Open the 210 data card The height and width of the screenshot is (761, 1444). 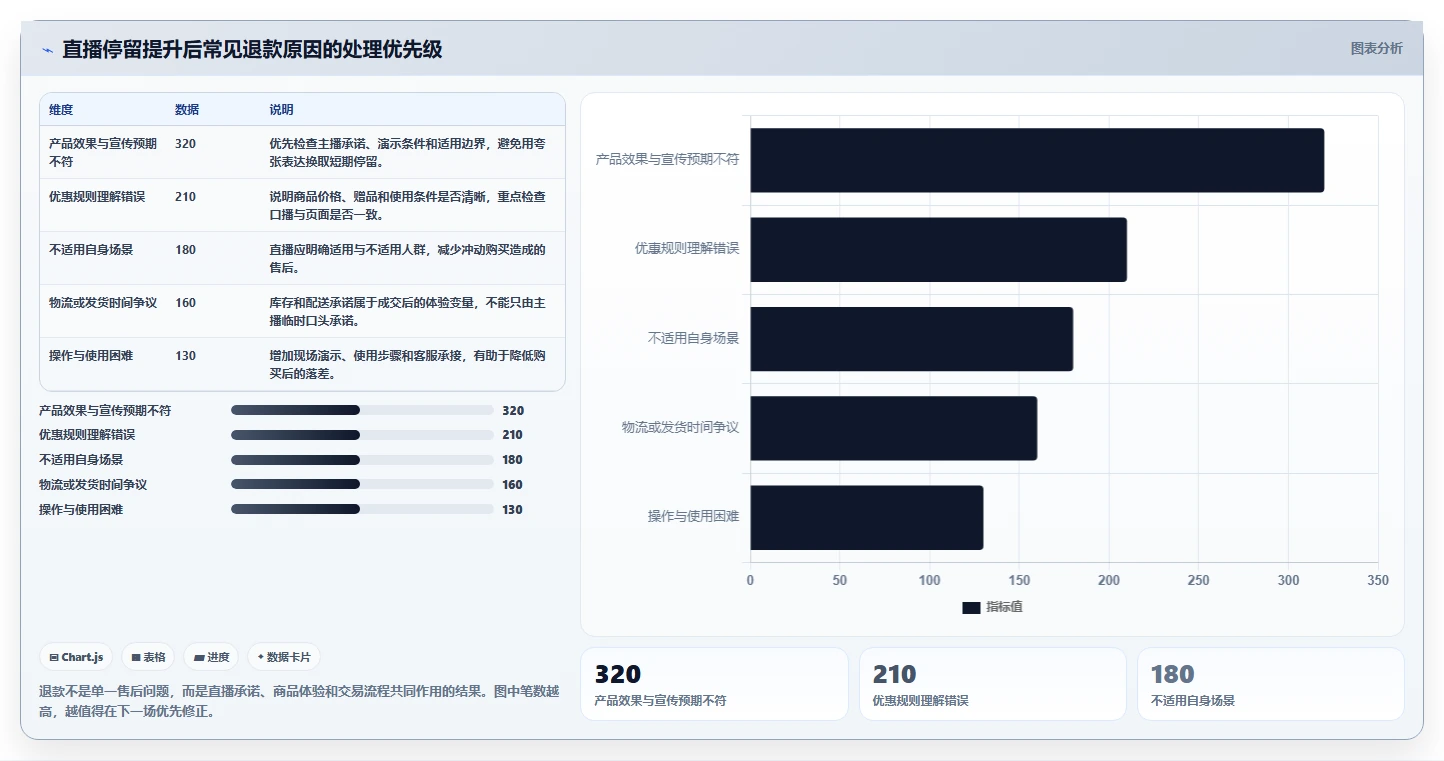pyautogui.click(x=993, y=684)
